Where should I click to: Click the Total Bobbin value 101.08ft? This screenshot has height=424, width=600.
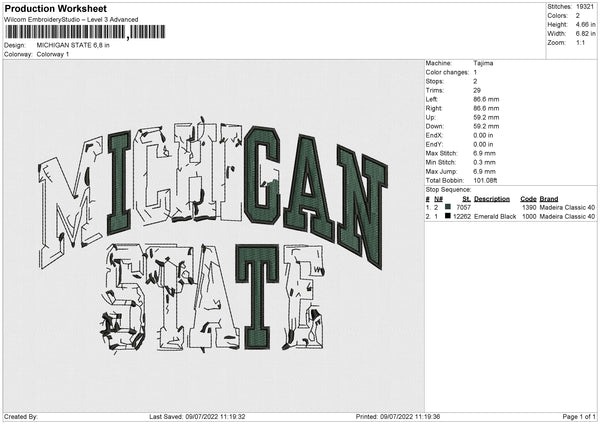click(x=485, y=180)
